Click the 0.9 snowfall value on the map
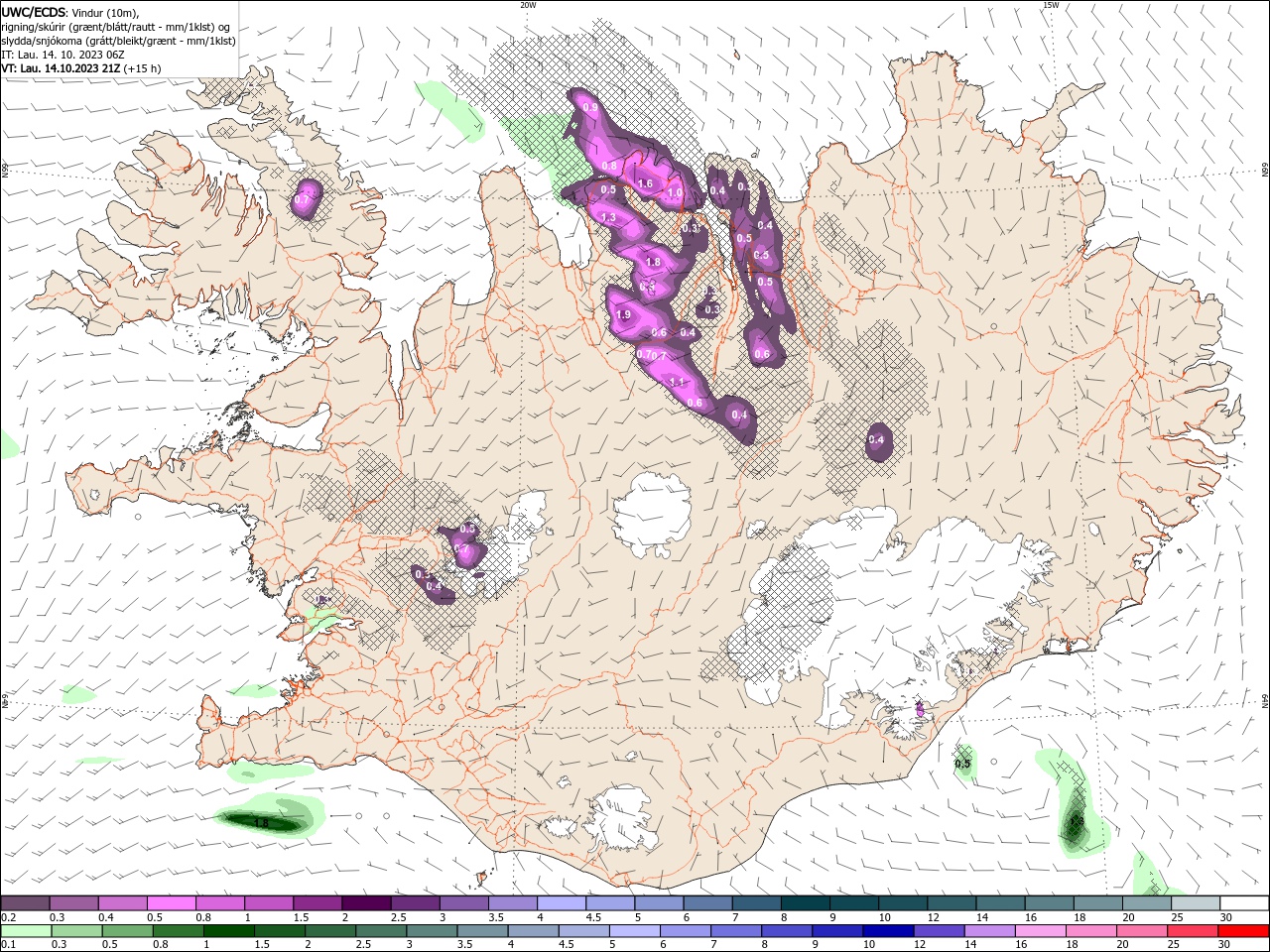The image size is (1270, 952). point(590,107)
